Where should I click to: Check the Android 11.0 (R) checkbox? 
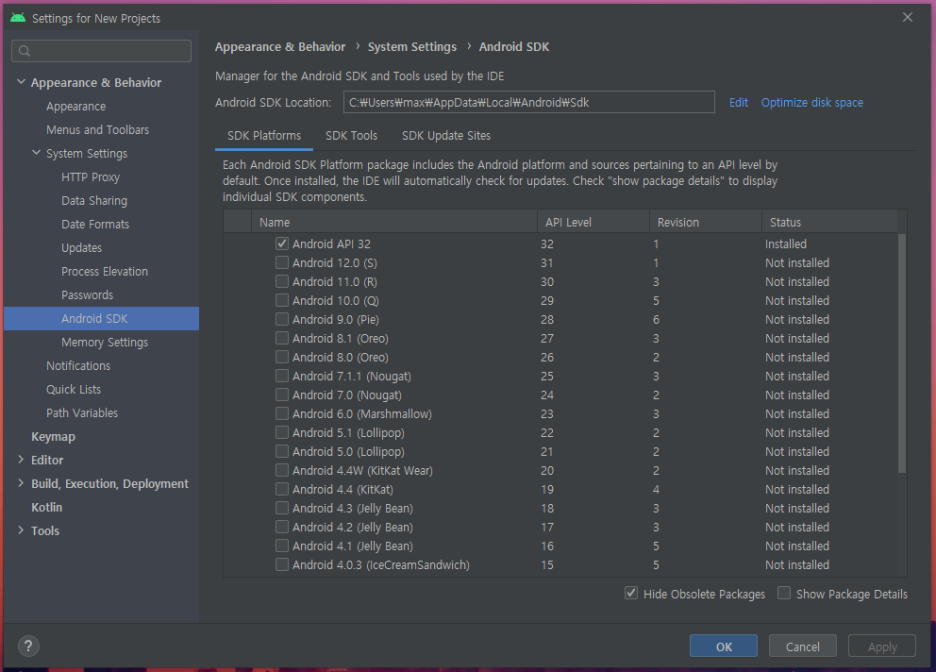[x=282, y=281]
